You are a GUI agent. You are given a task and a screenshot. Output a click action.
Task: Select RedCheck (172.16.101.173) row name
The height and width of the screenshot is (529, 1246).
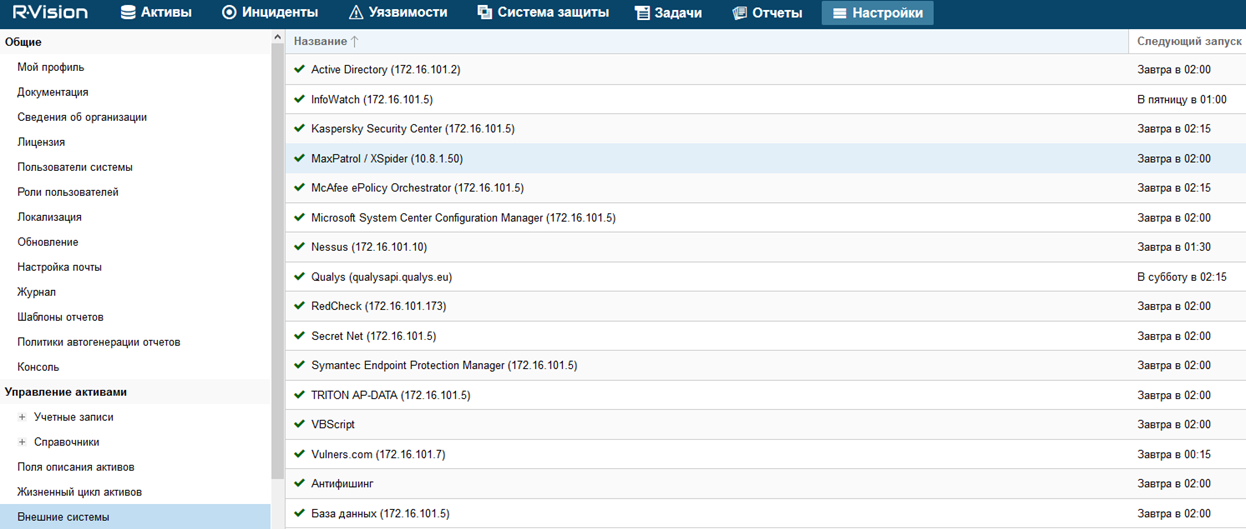pyautogui.click(x=379, y=306)
